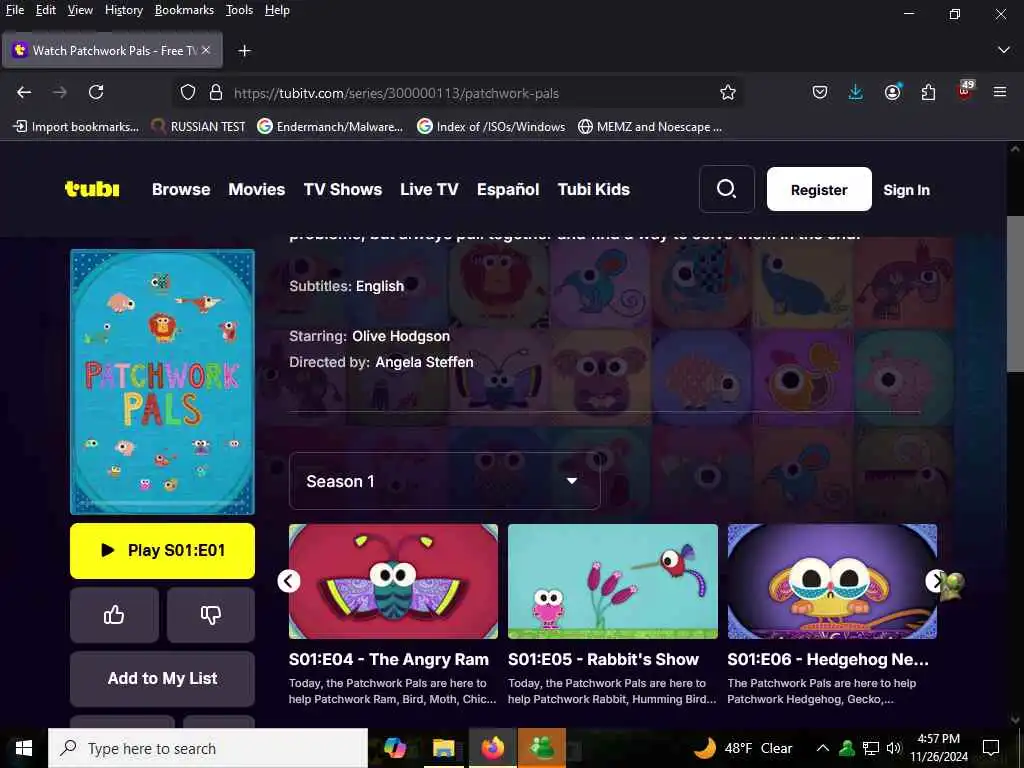Screen dimensions: 1024x768
Task: Open the History menu
Action: click(x=123, y=10)
